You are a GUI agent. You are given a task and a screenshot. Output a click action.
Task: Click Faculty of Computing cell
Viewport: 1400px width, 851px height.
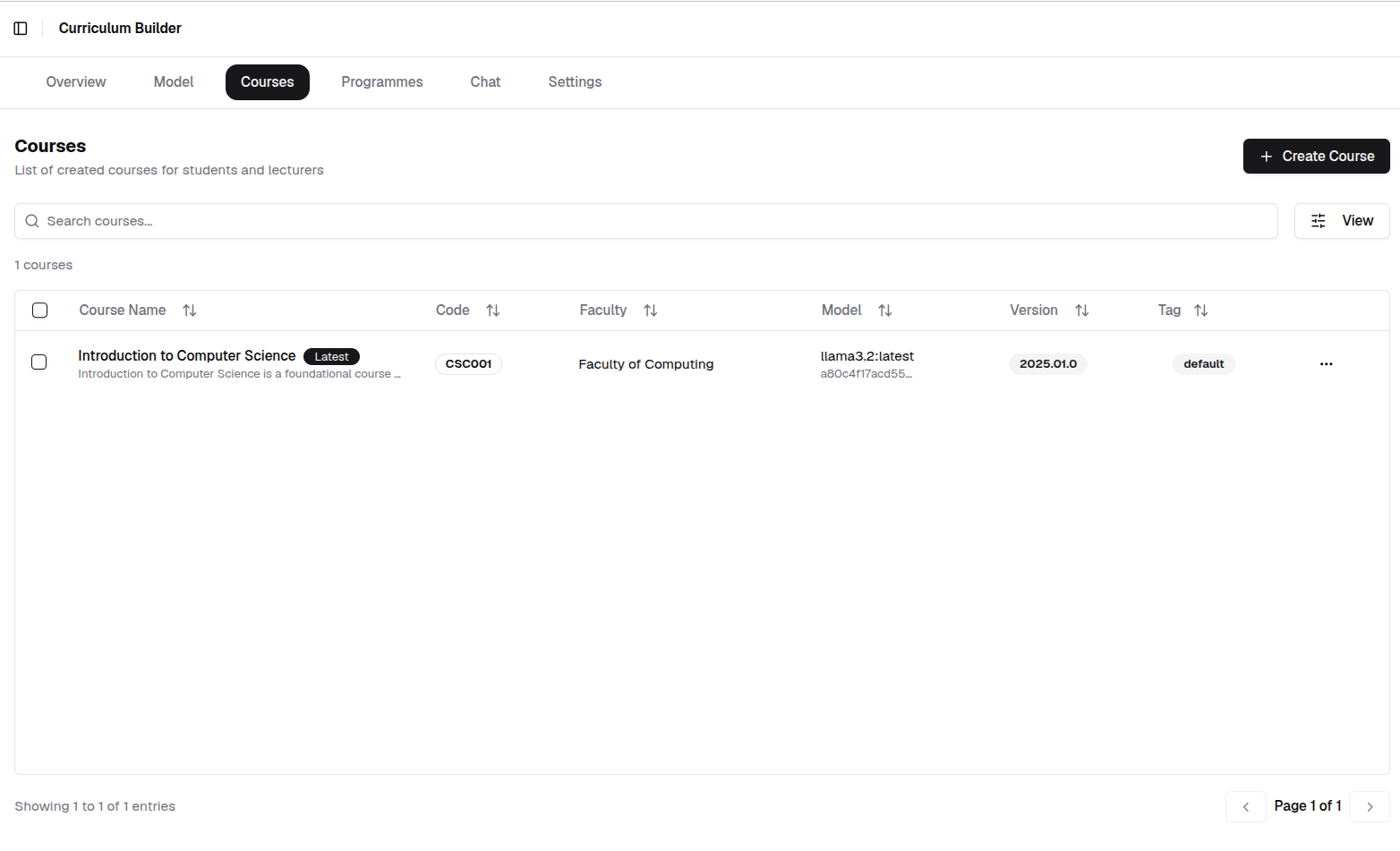click(646, 364)
